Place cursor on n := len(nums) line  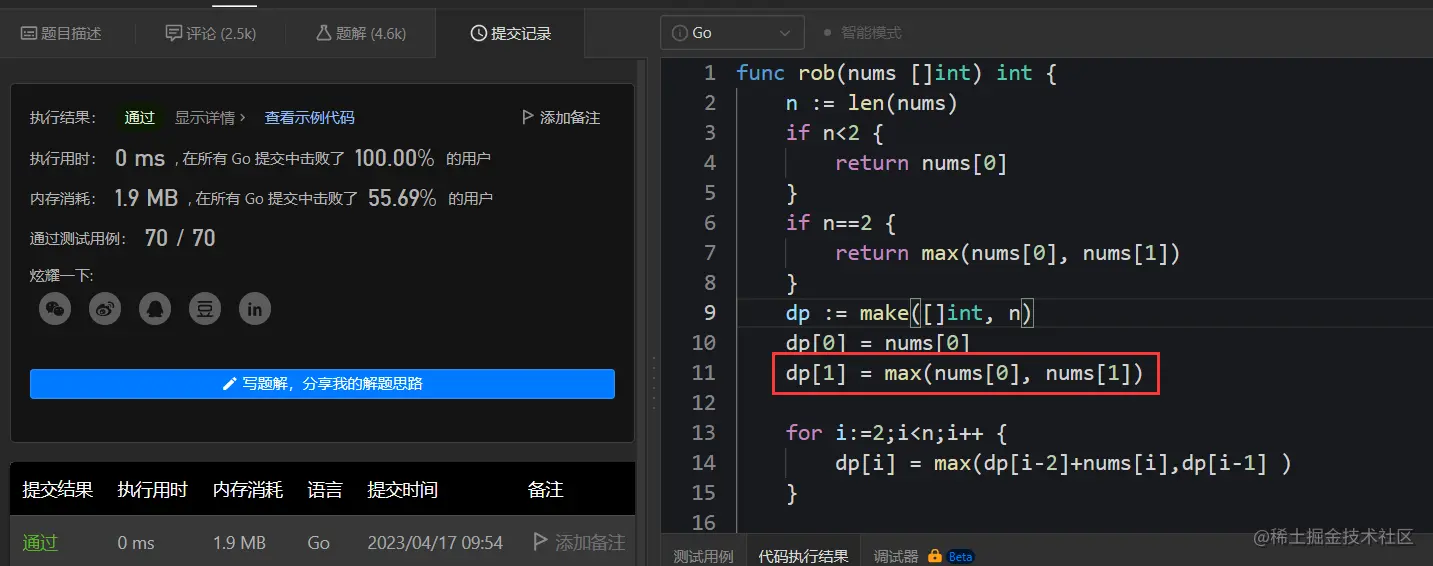pyautogui.click(x=872, y=103)
